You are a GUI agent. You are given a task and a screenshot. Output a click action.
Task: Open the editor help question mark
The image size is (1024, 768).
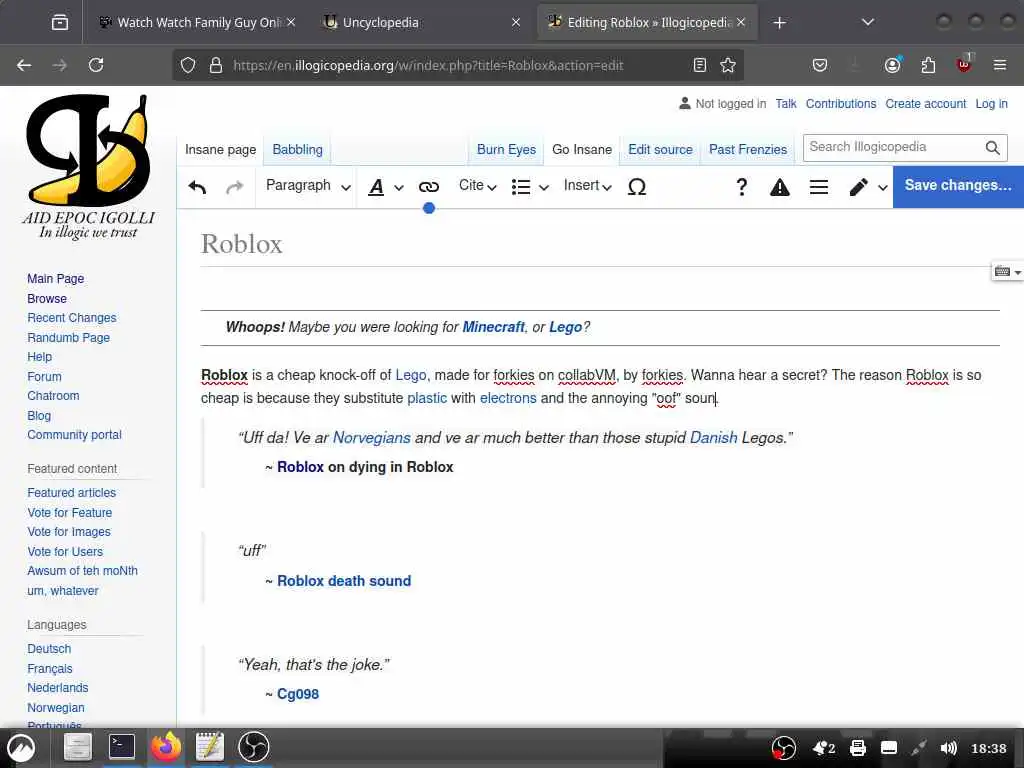pyautogui.click(x=741, y=187)
